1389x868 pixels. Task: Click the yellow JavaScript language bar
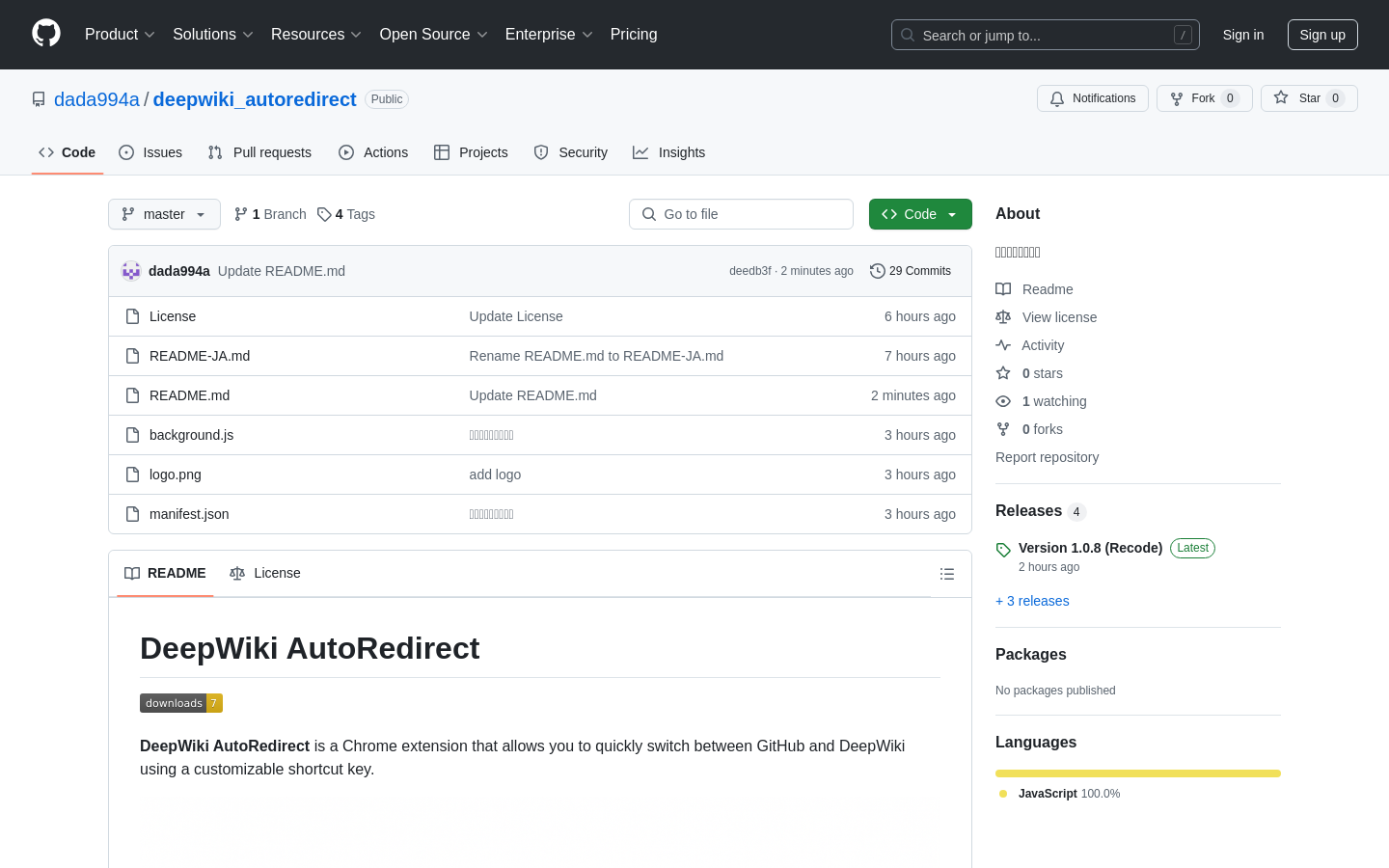[1138, 773]
